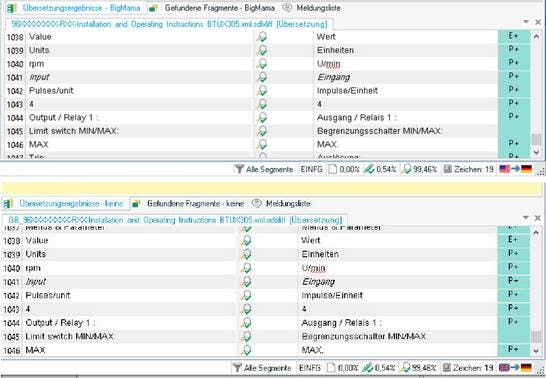This screenshot has height=378, width=546.
Task: Click status icon of lower segment 1039 Units
Action: click(x=246, y=254)
